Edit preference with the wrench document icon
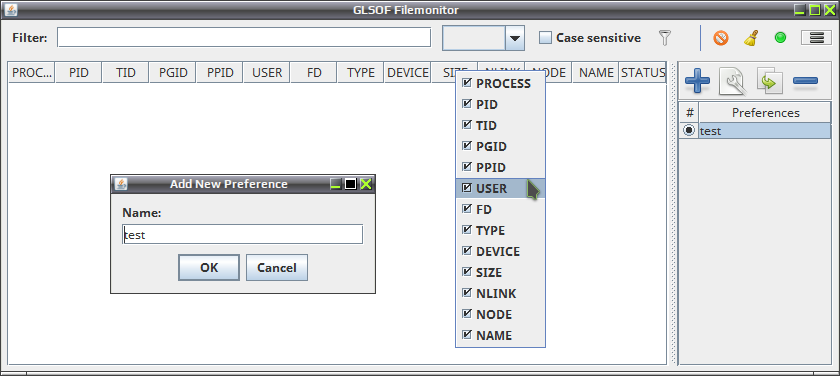This screenshot has width=840, height=376. click(733, 81)
